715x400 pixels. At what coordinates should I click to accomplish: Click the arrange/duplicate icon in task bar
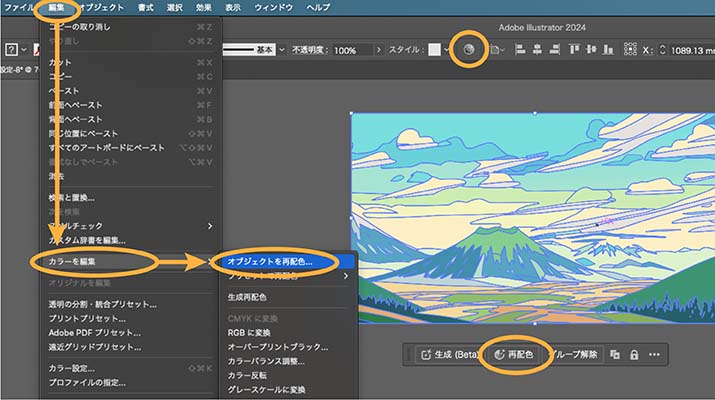615,354
